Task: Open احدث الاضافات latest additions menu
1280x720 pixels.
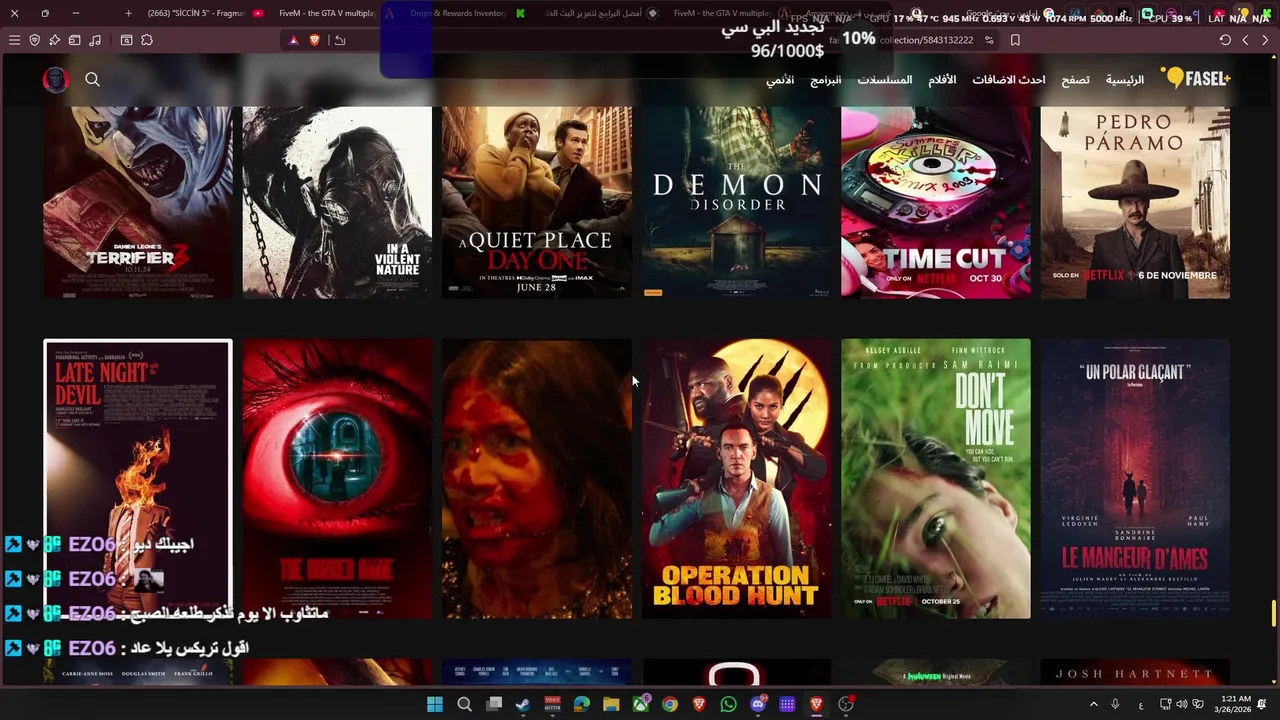Action: click(1009, 79)
